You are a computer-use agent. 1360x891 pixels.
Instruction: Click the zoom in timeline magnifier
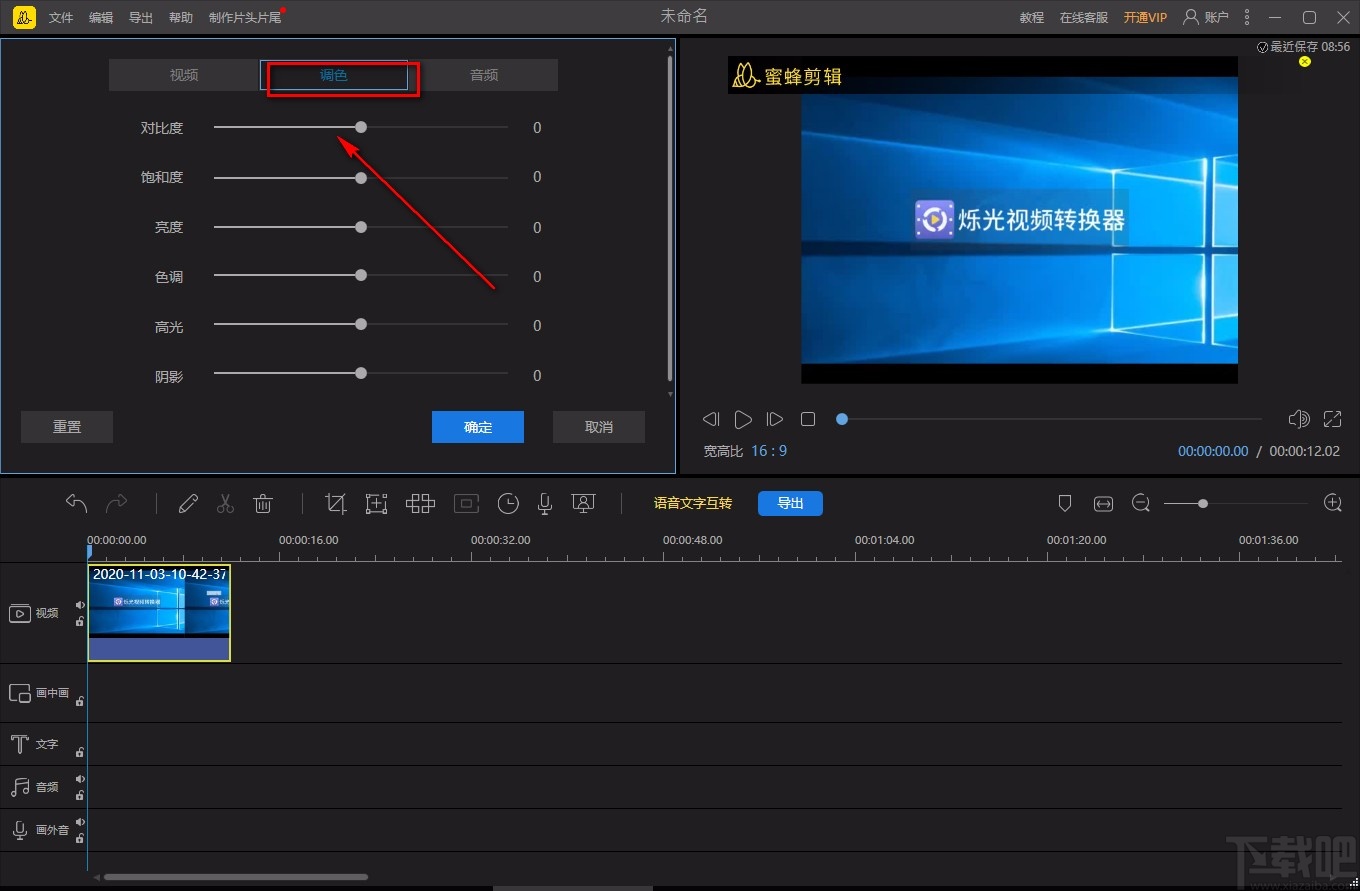point(1332,503)
